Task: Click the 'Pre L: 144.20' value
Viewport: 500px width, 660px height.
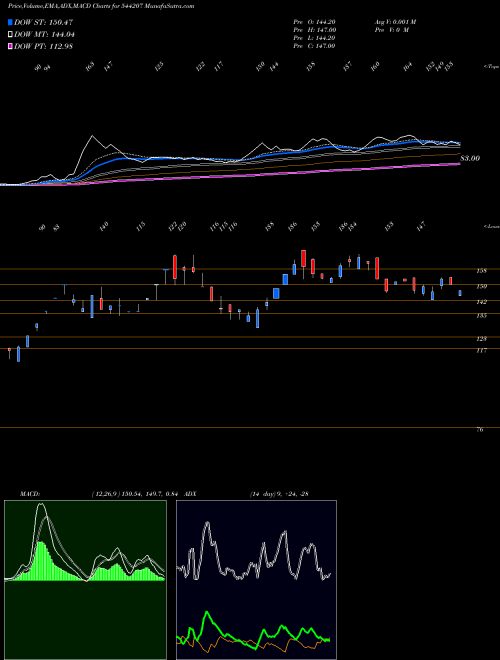Action: (x=314, y=38)
